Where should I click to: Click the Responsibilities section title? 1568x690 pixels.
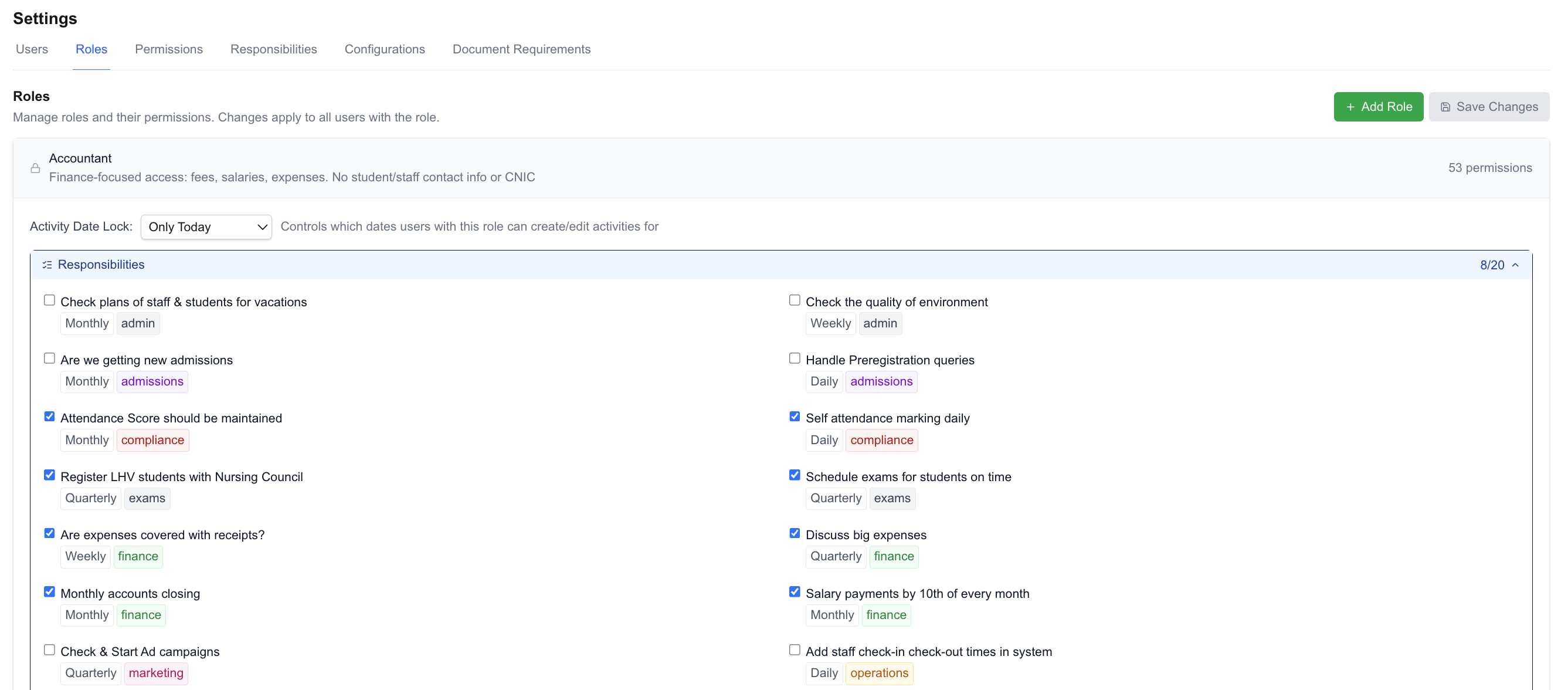click(101, 265)
